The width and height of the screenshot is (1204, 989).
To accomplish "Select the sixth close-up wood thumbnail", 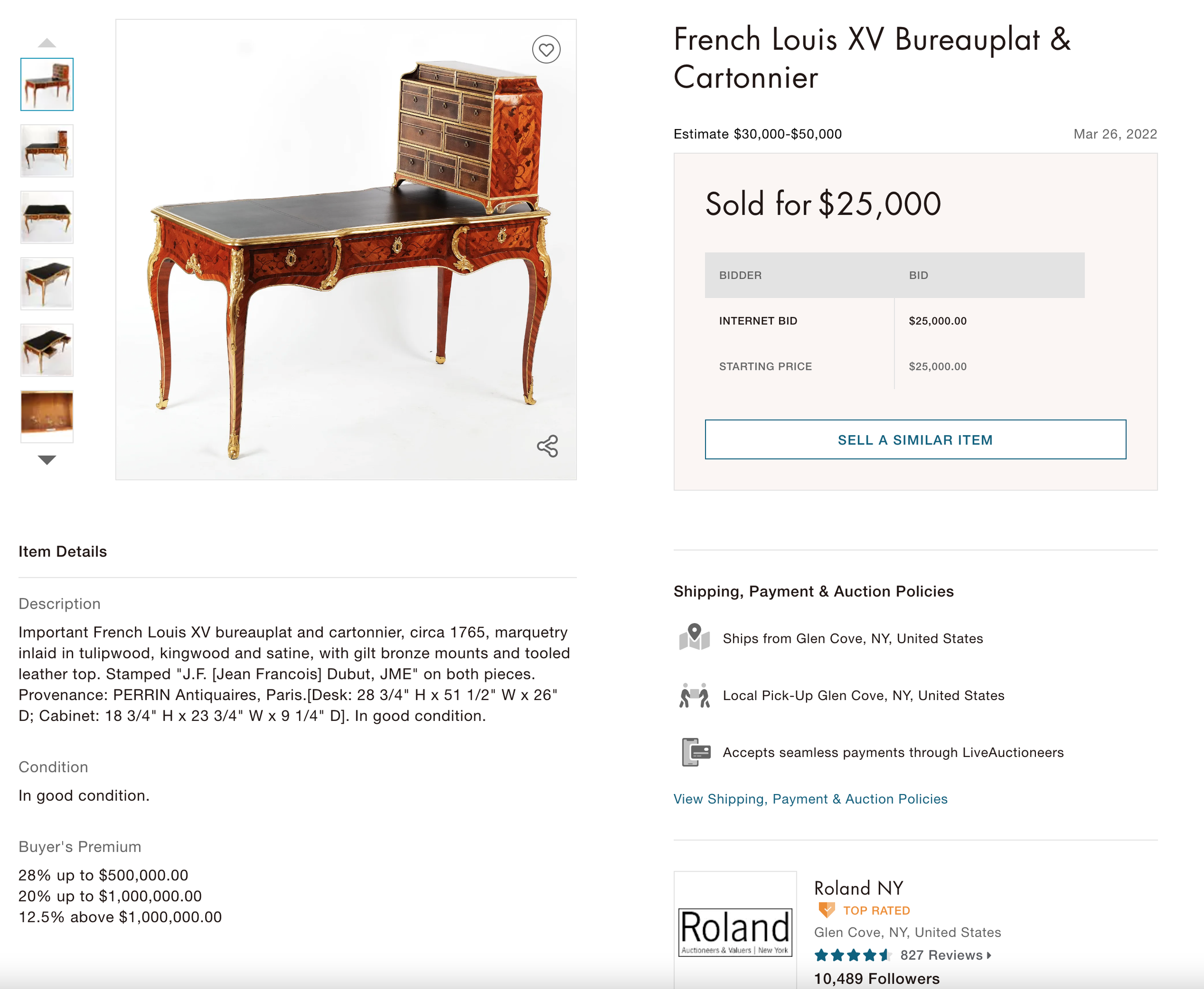I will (x=47, y=416).
